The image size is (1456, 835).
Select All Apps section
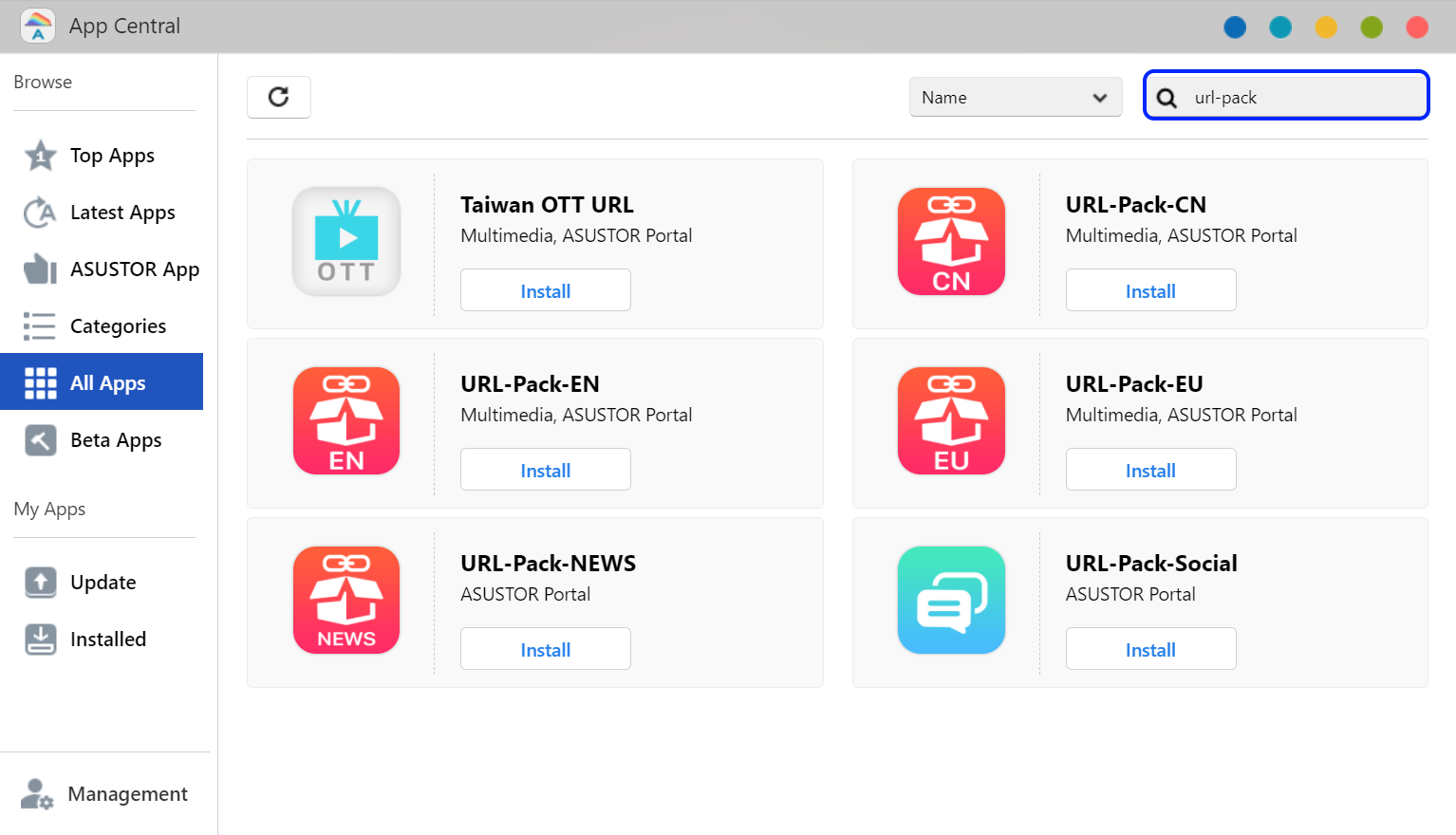102,381
